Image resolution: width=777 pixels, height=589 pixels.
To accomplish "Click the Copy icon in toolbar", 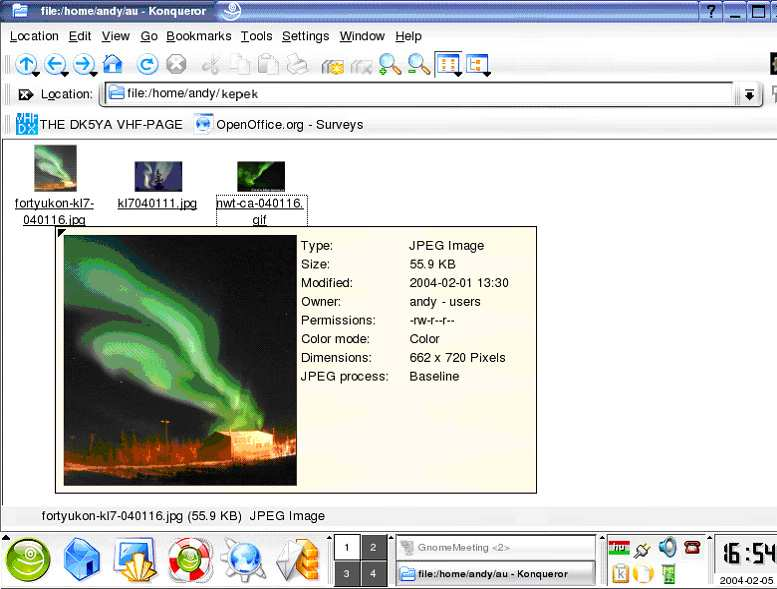I will click(x=239, y=65).
